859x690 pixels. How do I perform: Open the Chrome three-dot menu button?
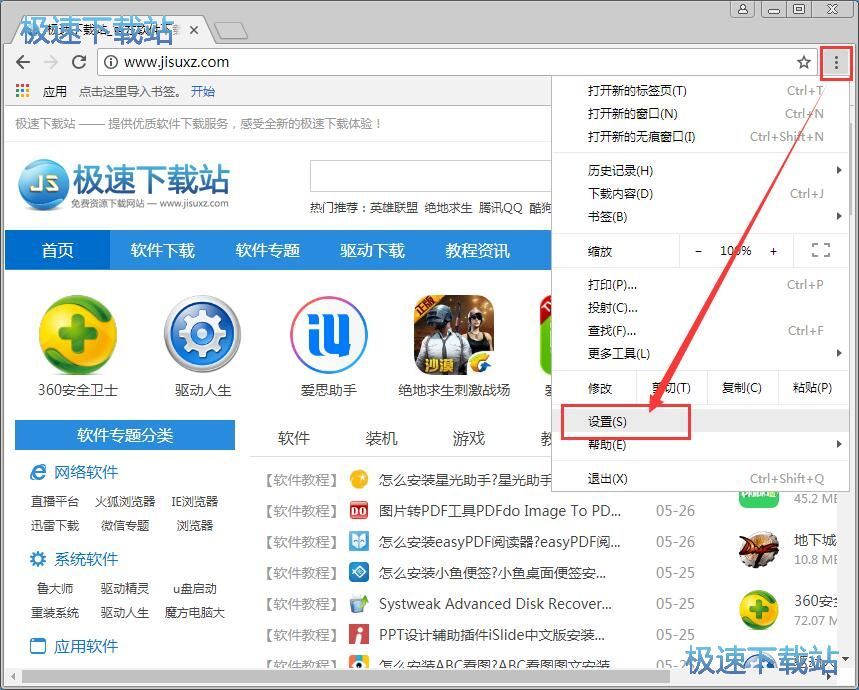836,62
